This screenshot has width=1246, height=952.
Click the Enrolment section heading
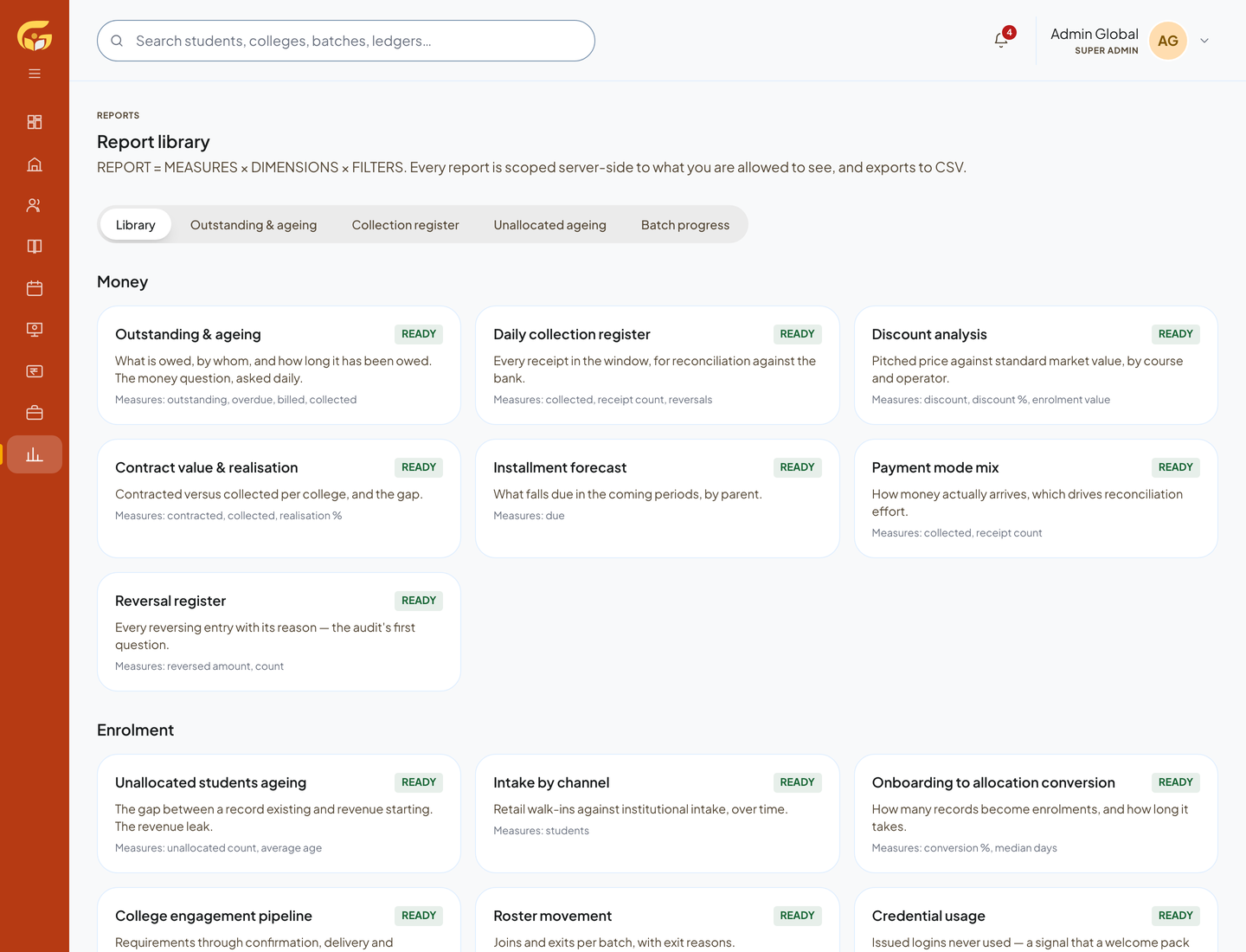coord(136,730)
